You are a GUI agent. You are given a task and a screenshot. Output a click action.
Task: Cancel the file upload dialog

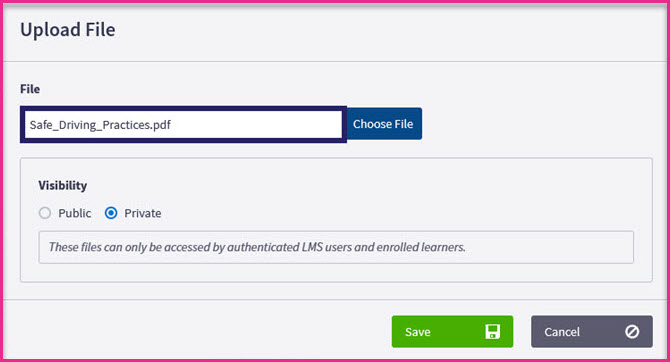[x=592, y=332]
